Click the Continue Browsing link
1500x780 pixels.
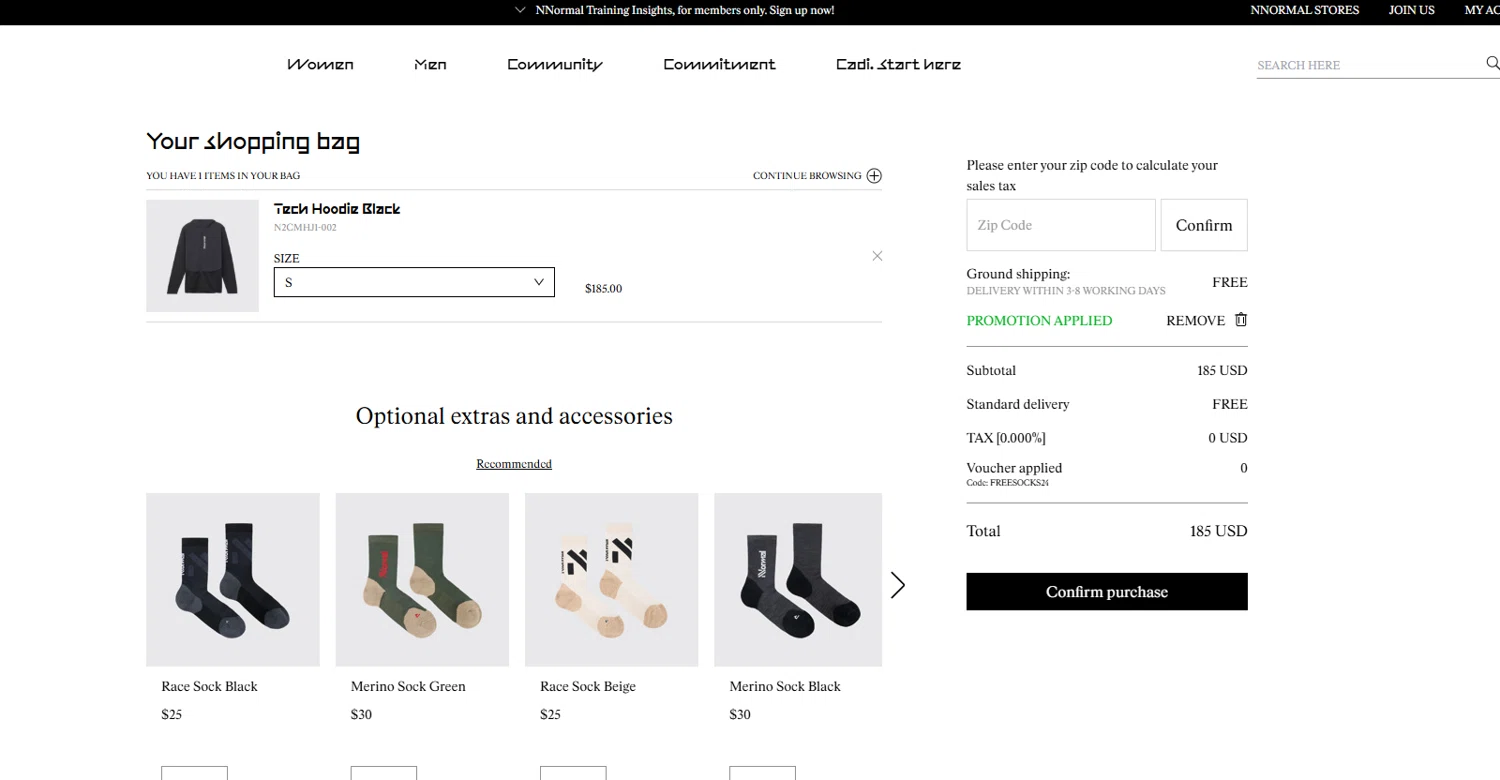coord(807,176)
